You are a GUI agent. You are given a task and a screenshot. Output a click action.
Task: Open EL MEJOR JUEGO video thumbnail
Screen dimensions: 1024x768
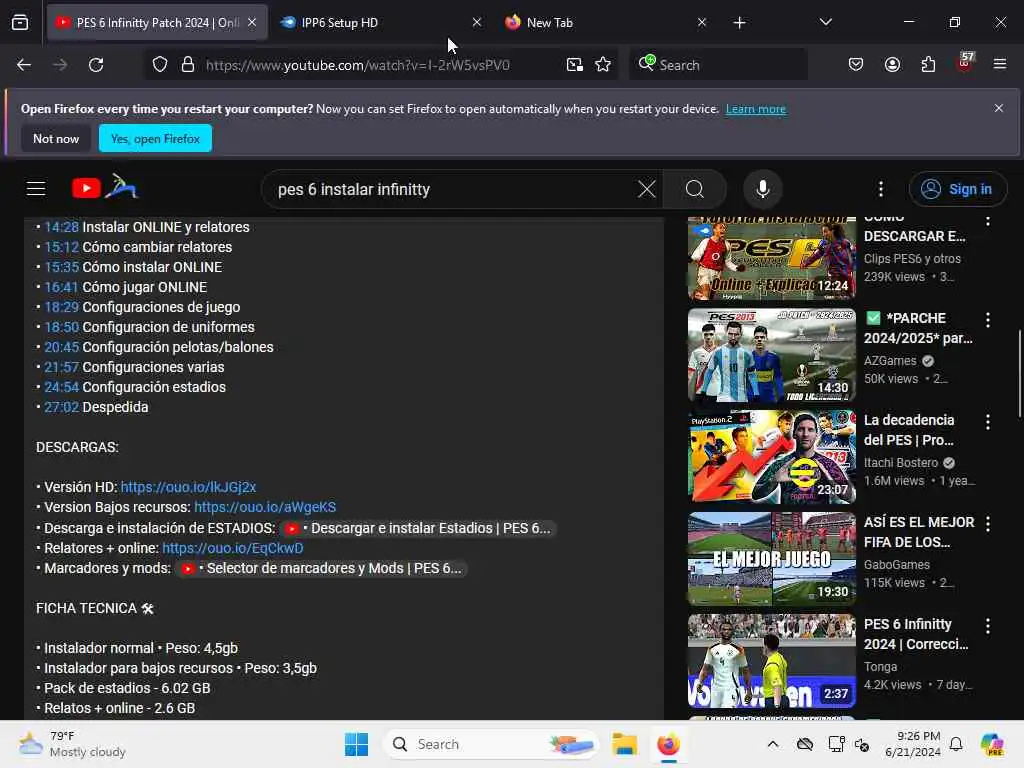771,558
